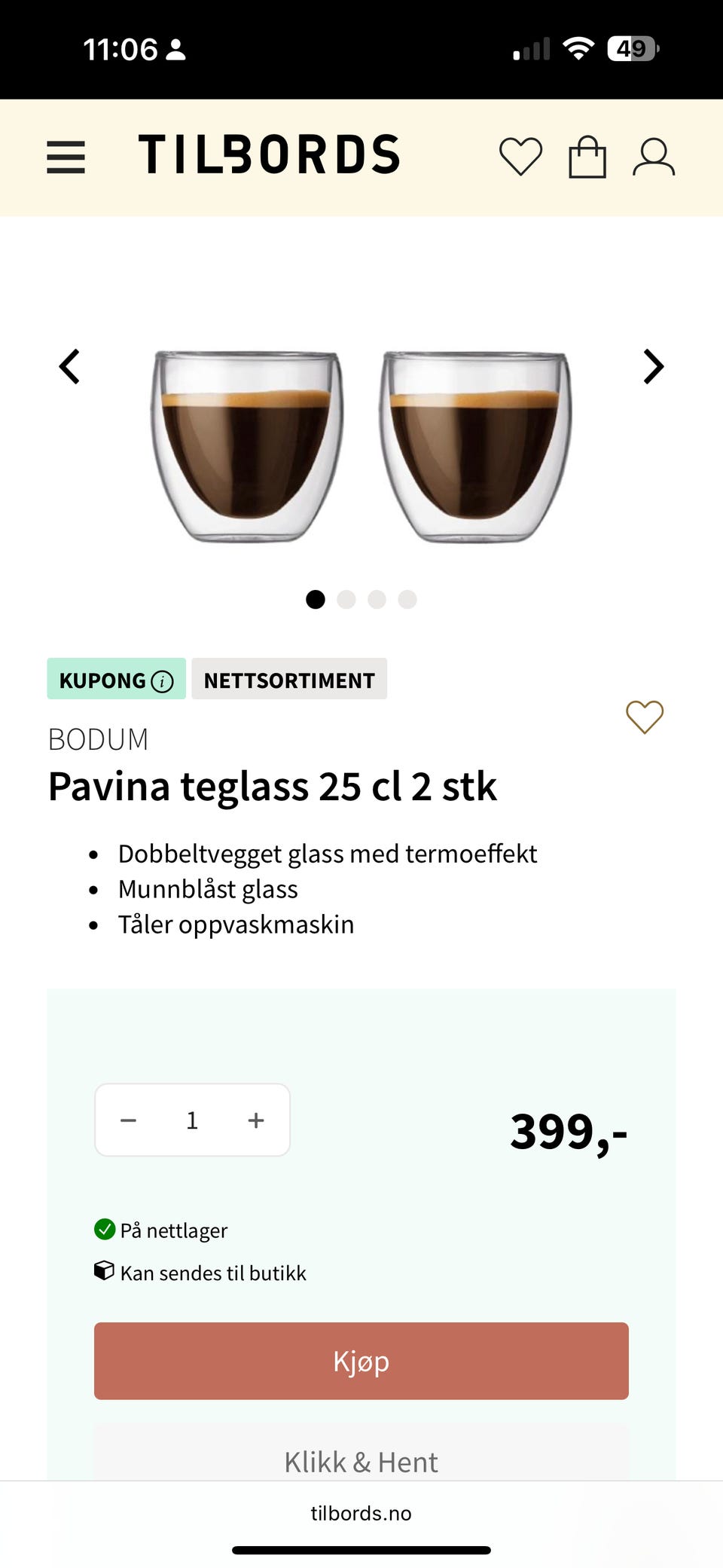Click the TILBORDS logo

[269, 154]
